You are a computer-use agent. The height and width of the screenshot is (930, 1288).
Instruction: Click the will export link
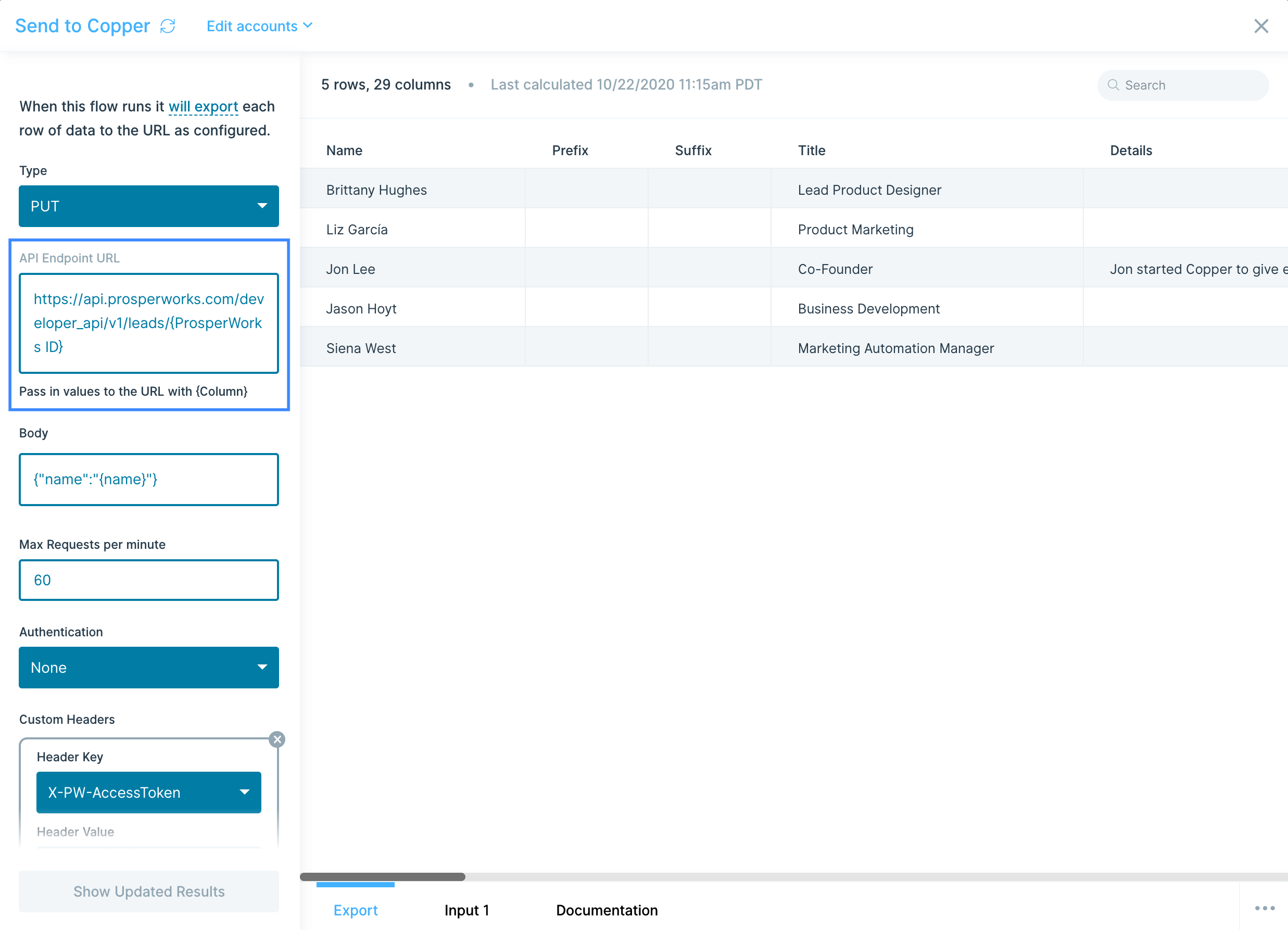point(204,106)
